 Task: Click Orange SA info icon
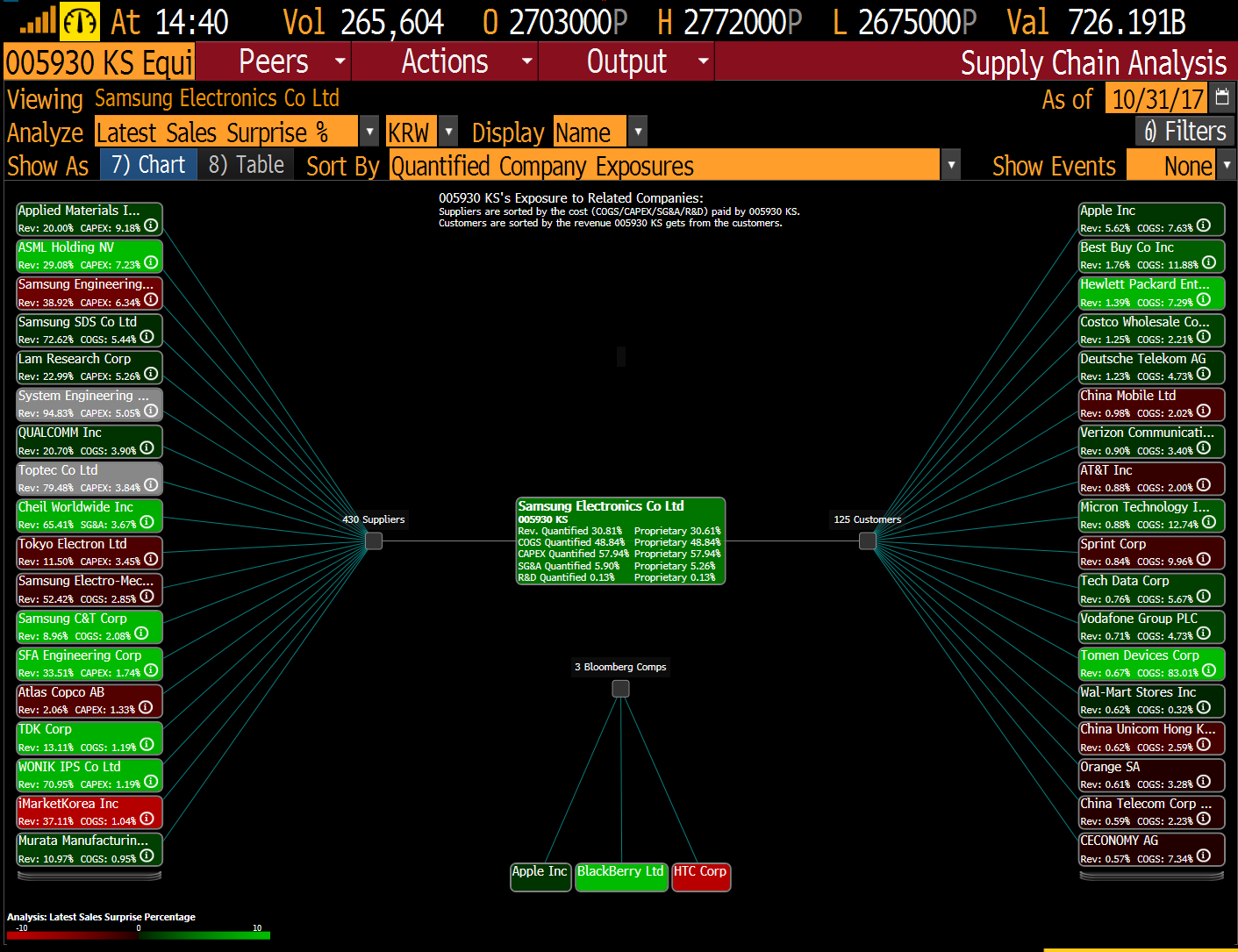(1204, 782)
